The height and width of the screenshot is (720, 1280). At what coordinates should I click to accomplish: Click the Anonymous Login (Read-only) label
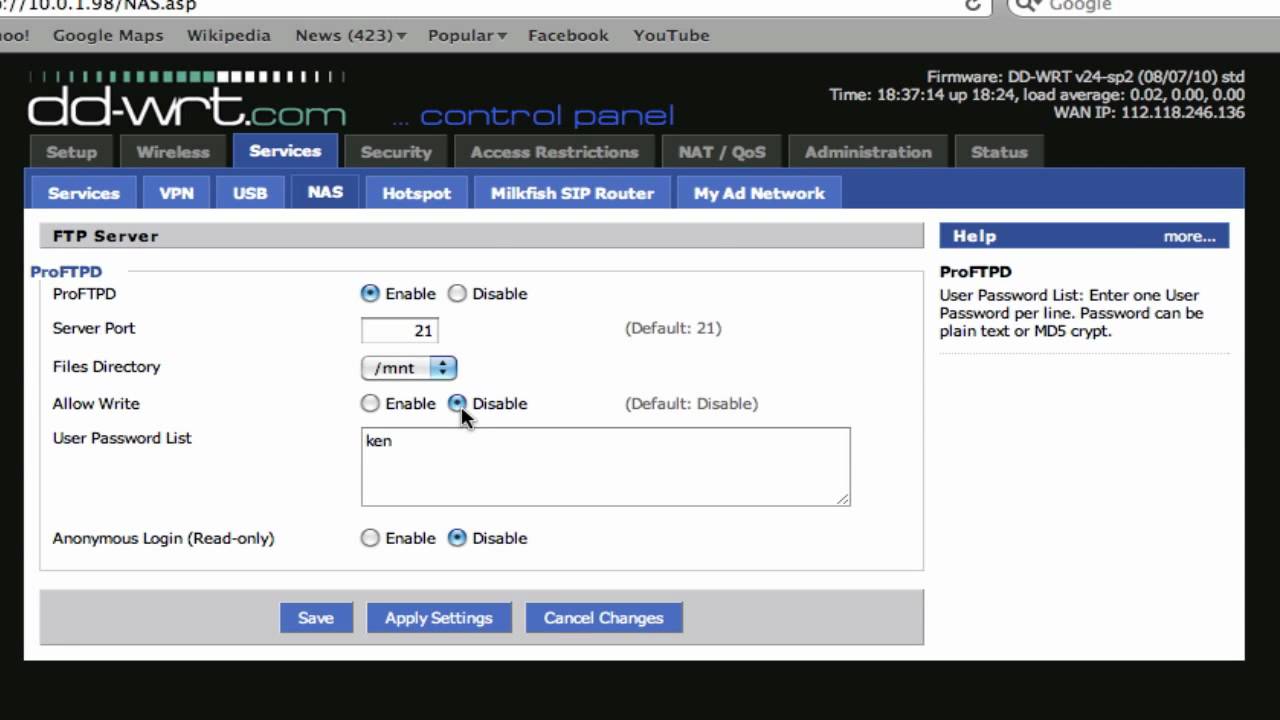click(x=163, y=538)
